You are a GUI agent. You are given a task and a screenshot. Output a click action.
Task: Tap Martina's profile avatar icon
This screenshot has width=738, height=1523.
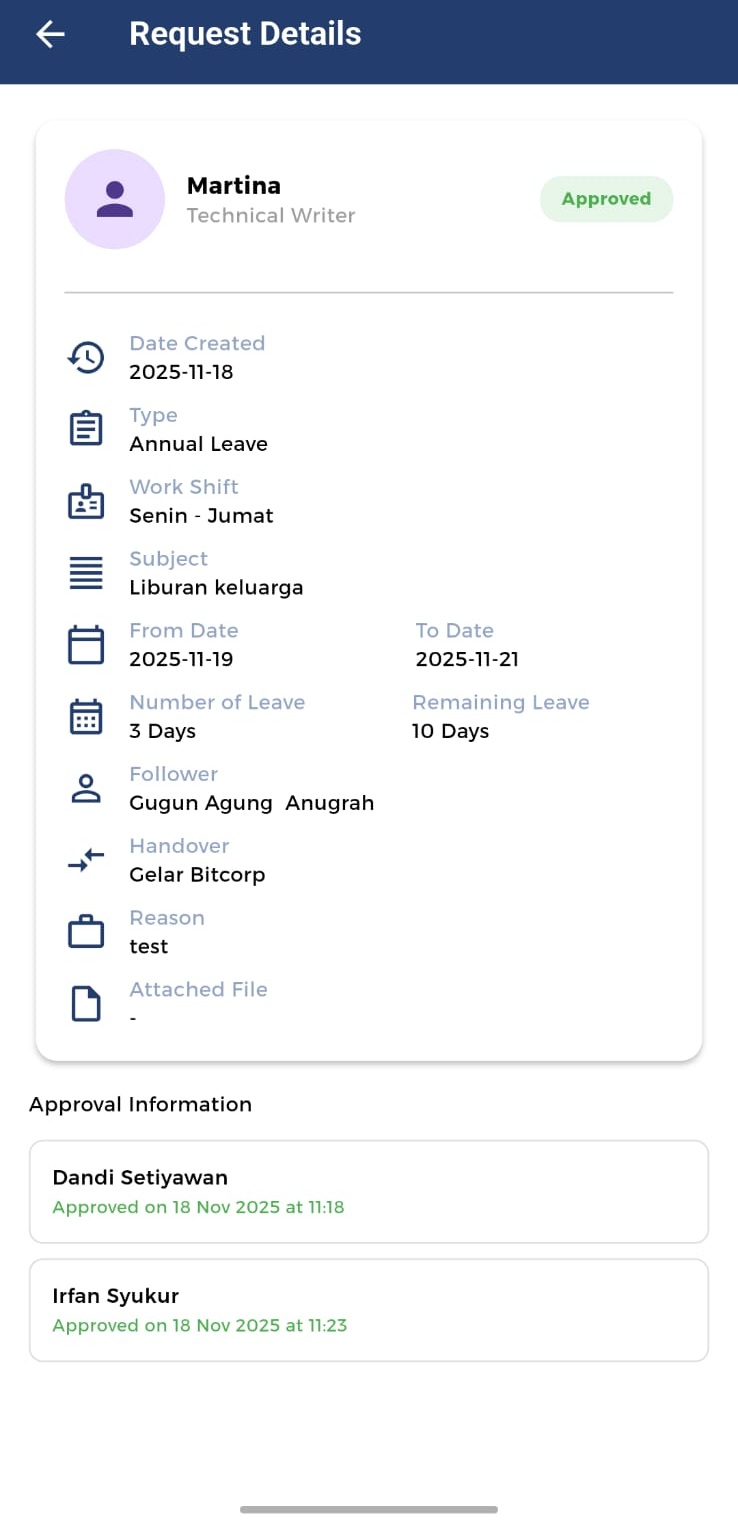coord(115,199)
